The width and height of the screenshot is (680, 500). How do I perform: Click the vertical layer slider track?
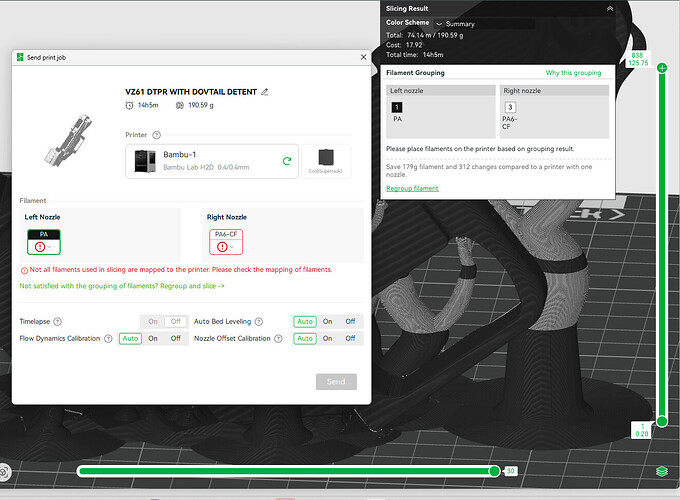(x=662, y=244)
